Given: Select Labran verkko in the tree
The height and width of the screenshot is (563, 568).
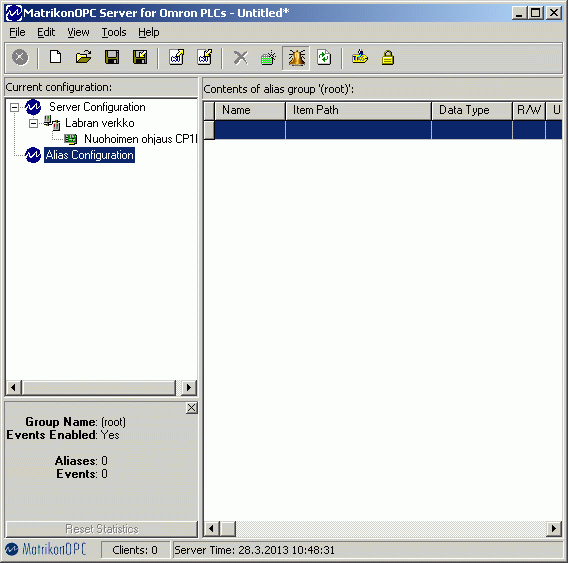Looking at the screenshot, I should [100, 123].
